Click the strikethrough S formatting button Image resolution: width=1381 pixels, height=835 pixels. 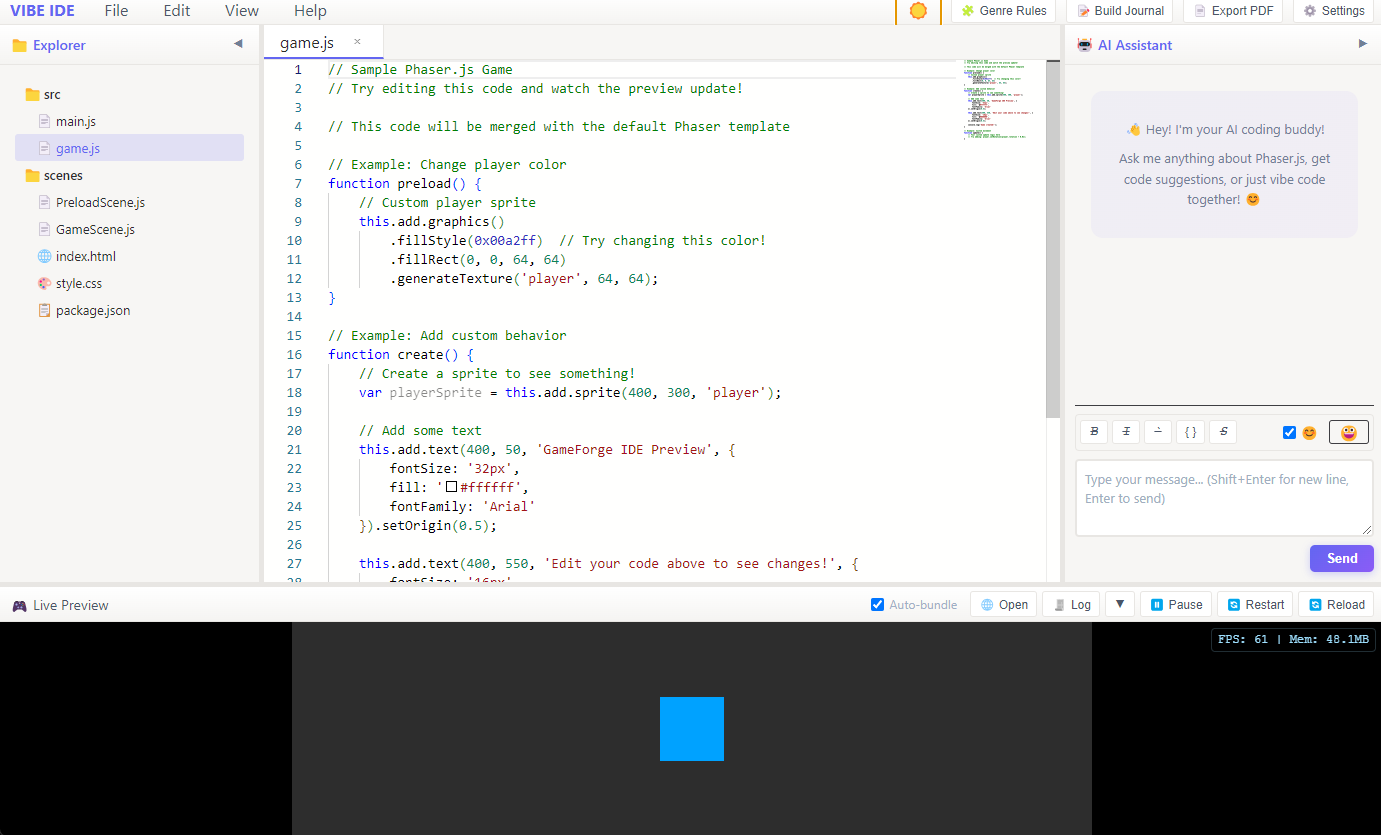click(1222, 432)
